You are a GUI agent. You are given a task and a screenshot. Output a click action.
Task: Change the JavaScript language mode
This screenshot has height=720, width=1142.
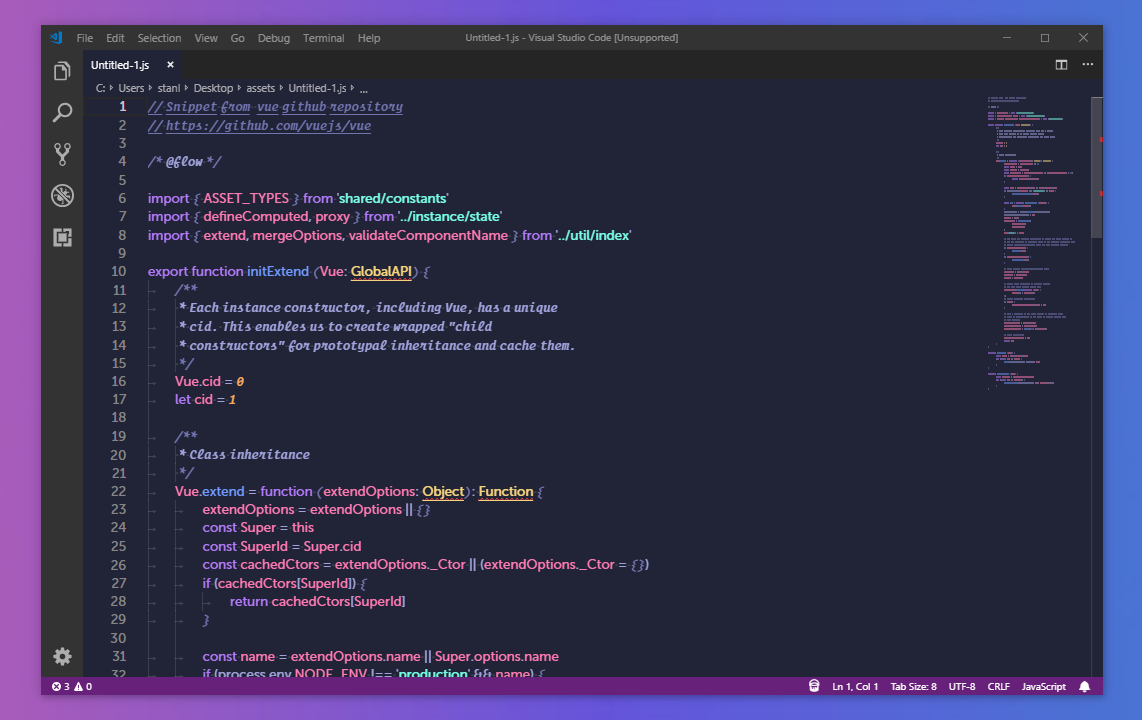point(1043,687)
